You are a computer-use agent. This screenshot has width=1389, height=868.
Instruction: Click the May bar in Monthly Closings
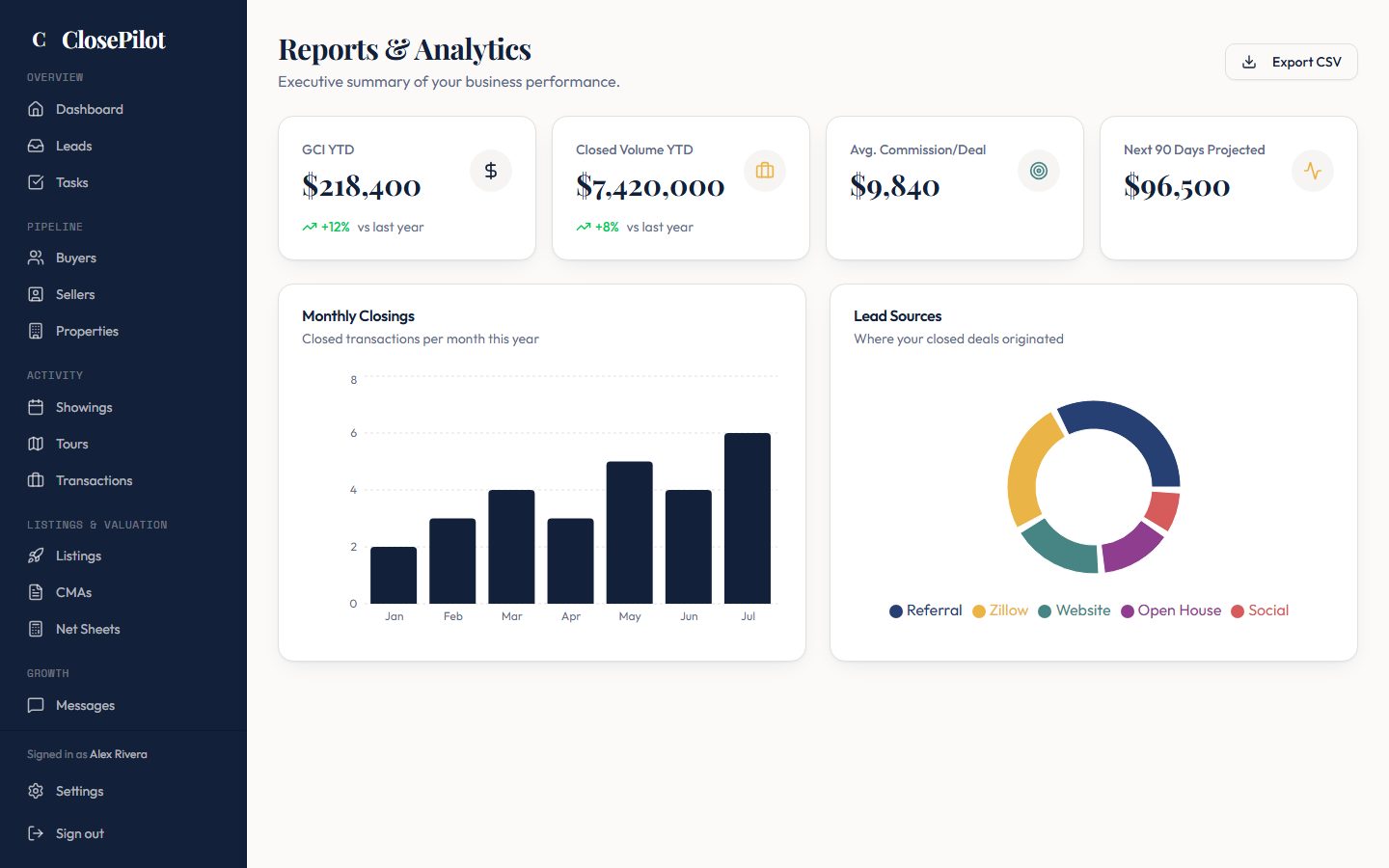[x=630, y=532]
